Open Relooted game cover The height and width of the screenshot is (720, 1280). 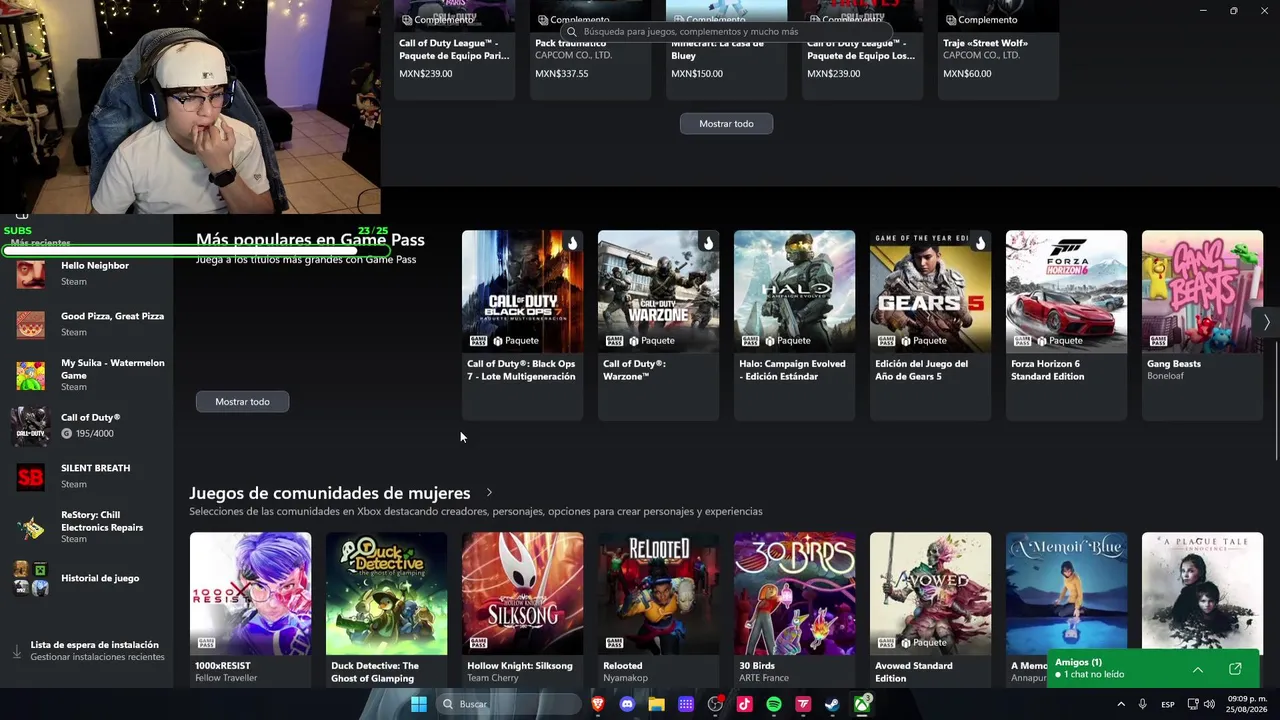[658, 593]
